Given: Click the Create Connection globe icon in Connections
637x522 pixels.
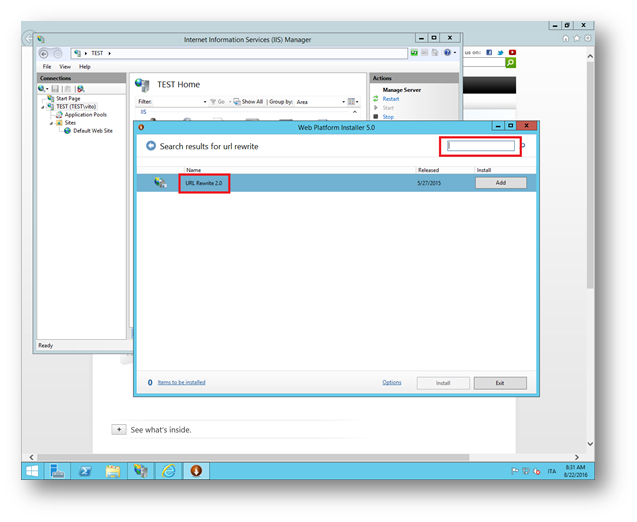Looking at the screenshot, I should coord(41,89).
